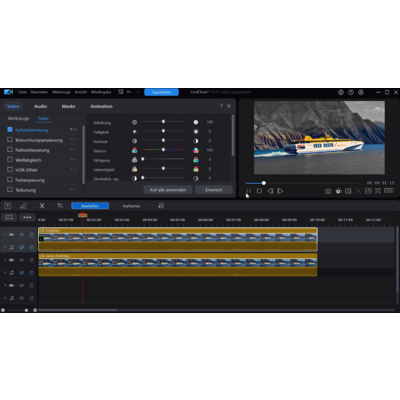The width and height of the screenshot is (400, 400).
Task: Click the stop button under the preview
Action: 259,191
